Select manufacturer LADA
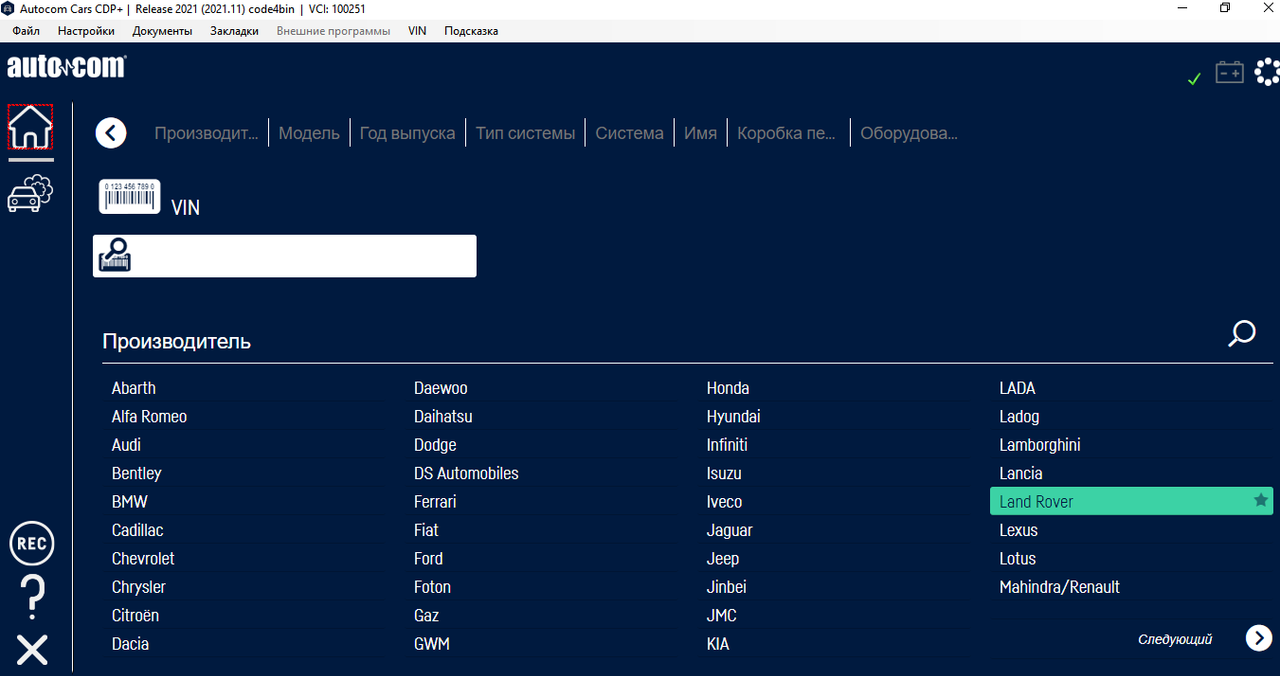The height and width of the screenshot is (676, 1280). [1017, 388]
